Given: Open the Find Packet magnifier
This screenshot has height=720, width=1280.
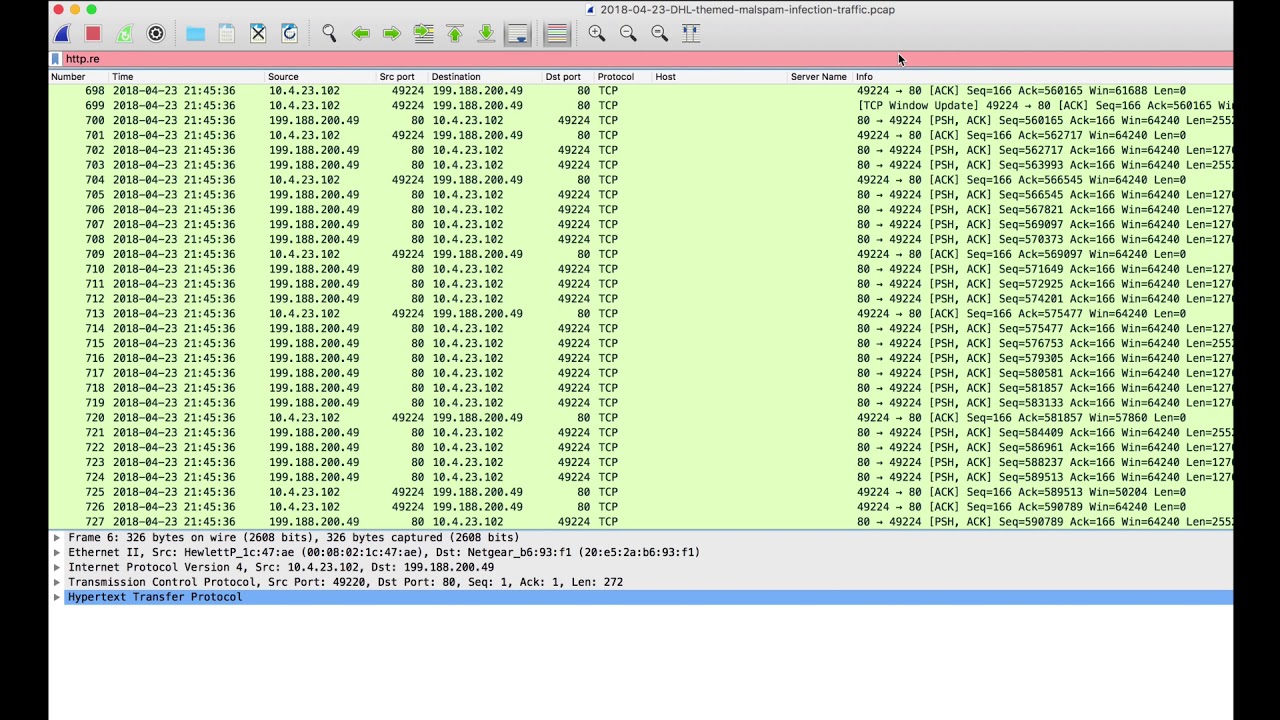Looking at the screenshot, I should click(329, 33).
